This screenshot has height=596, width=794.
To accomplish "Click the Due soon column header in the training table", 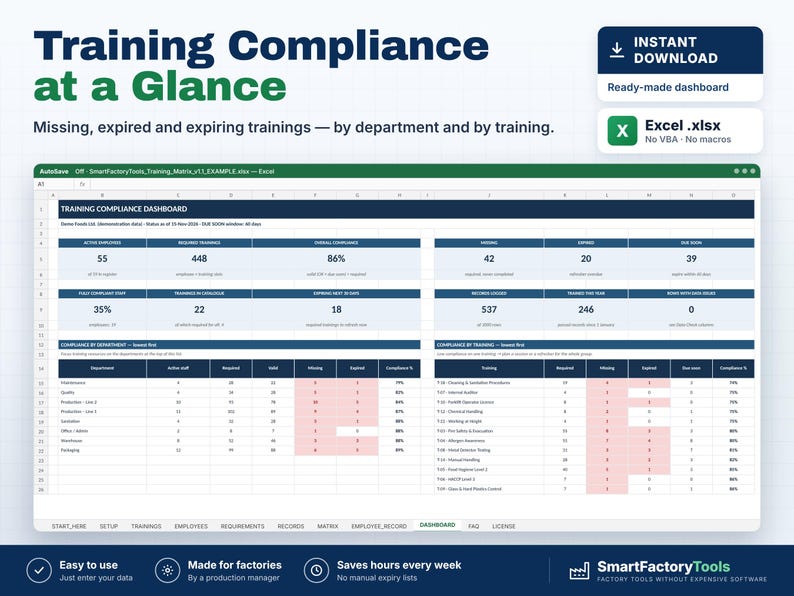I will point(691,369).
